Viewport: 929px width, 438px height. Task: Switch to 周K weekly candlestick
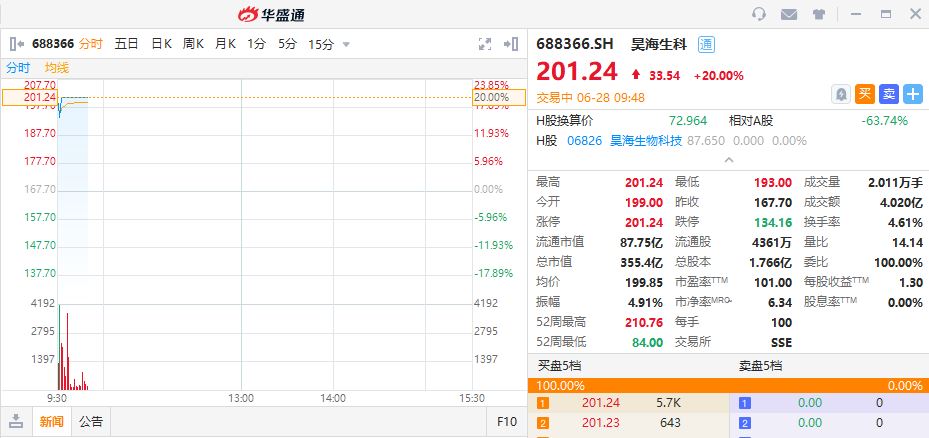pos(193,44)
